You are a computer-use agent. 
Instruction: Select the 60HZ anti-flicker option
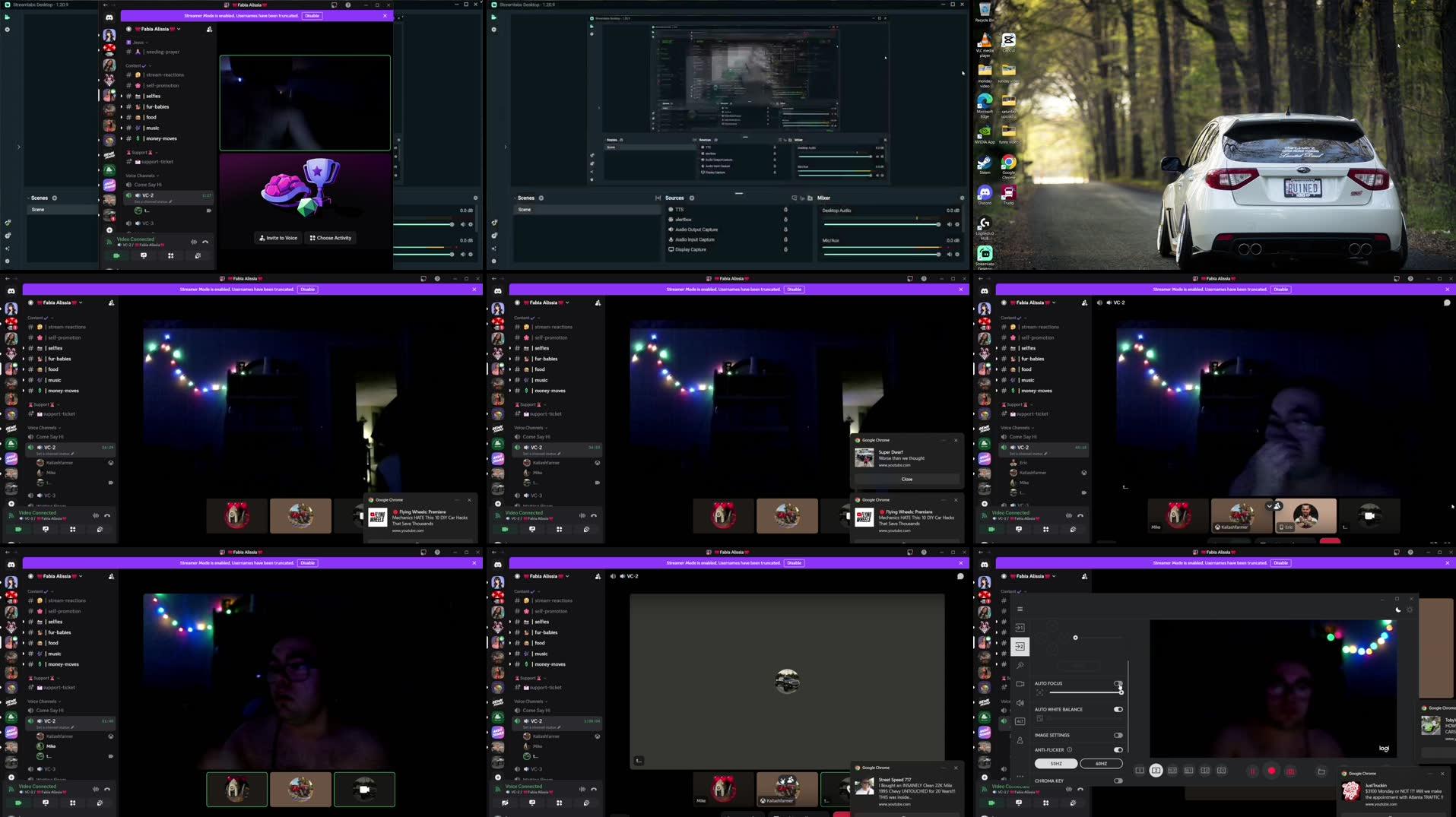tap(1101, 764)
